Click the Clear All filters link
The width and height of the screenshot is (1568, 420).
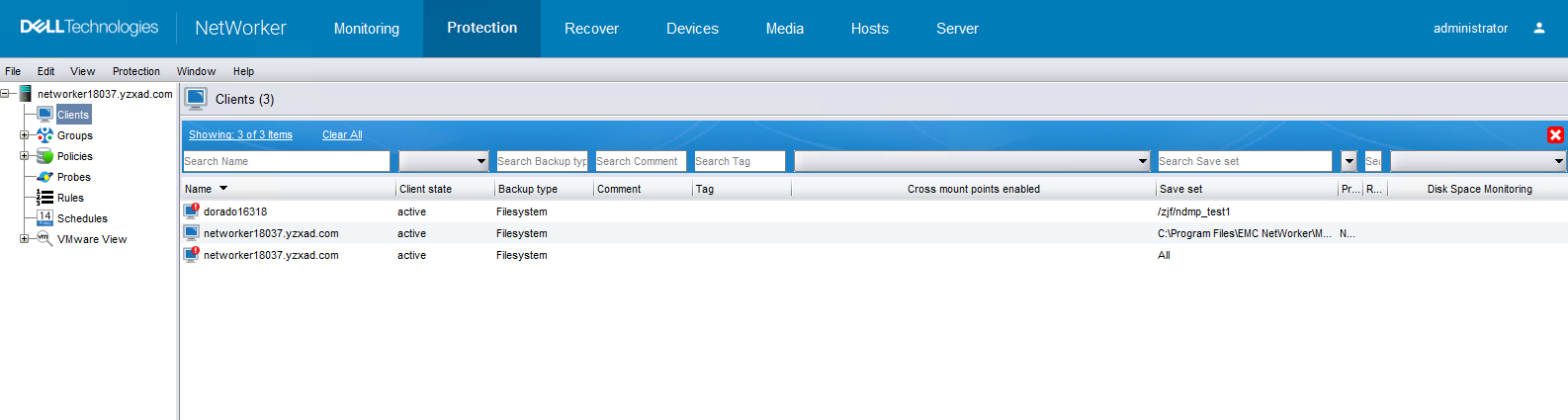(x=342, y=134)
